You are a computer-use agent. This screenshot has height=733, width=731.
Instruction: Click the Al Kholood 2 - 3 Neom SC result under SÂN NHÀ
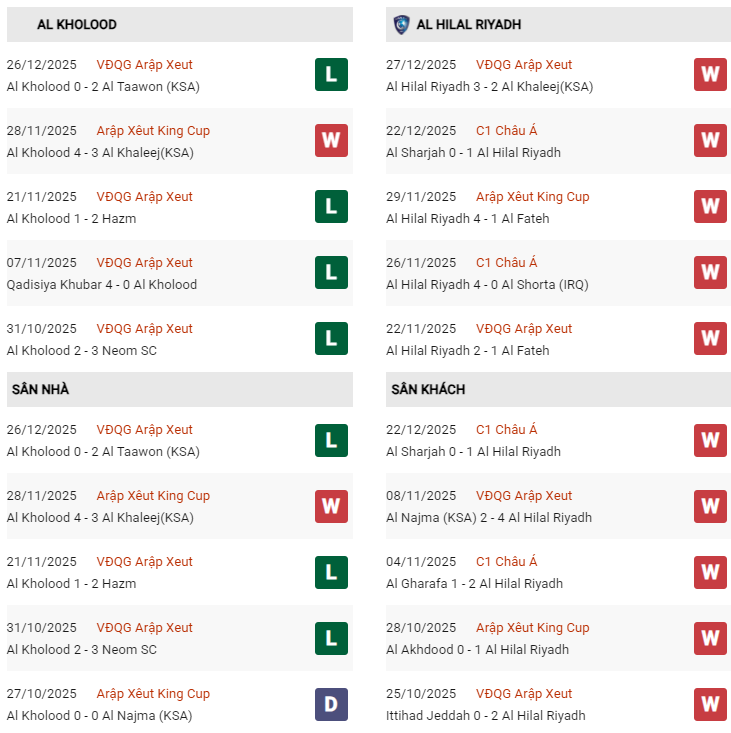[82, 650]
